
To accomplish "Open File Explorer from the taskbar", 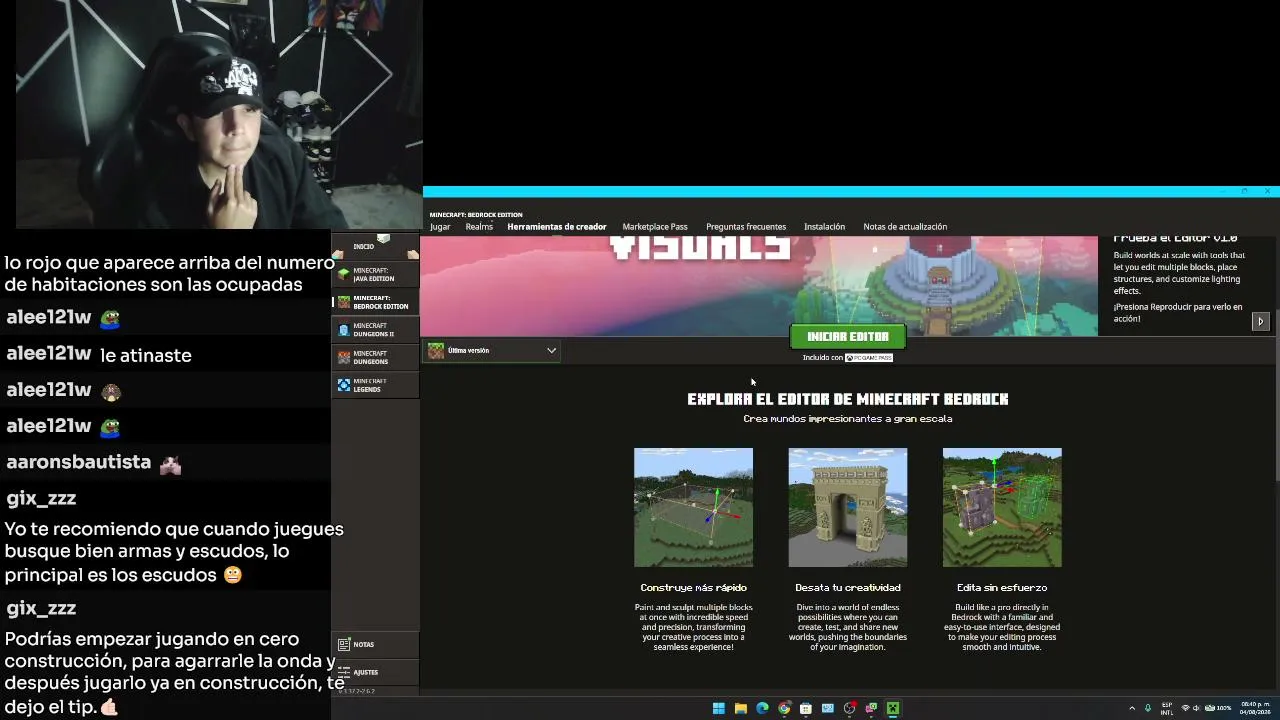I will (x=740, y=708).
